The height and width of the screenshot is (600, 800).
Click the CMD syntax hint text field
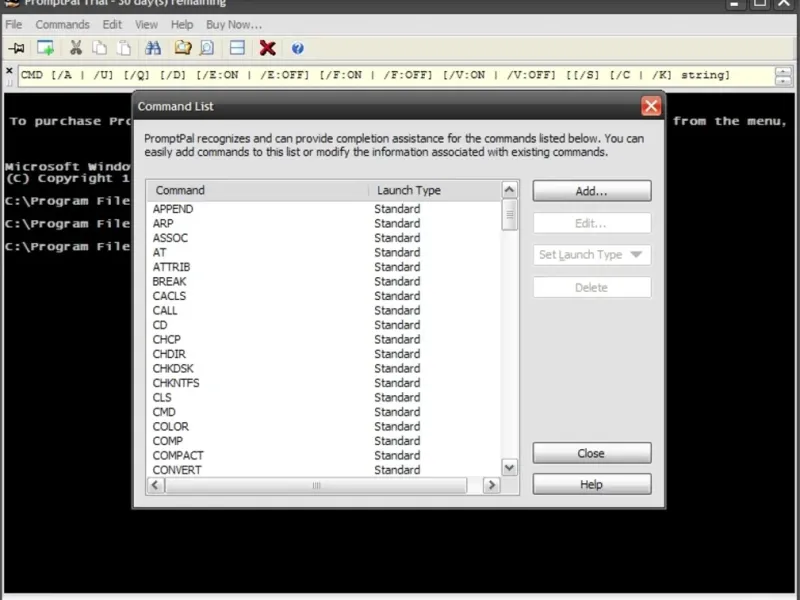pyautogui.click(x=396, y=76)
